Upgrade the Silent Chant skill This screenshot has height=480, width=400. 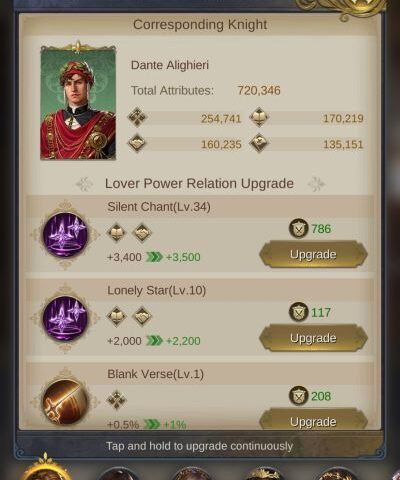point(313,254)
